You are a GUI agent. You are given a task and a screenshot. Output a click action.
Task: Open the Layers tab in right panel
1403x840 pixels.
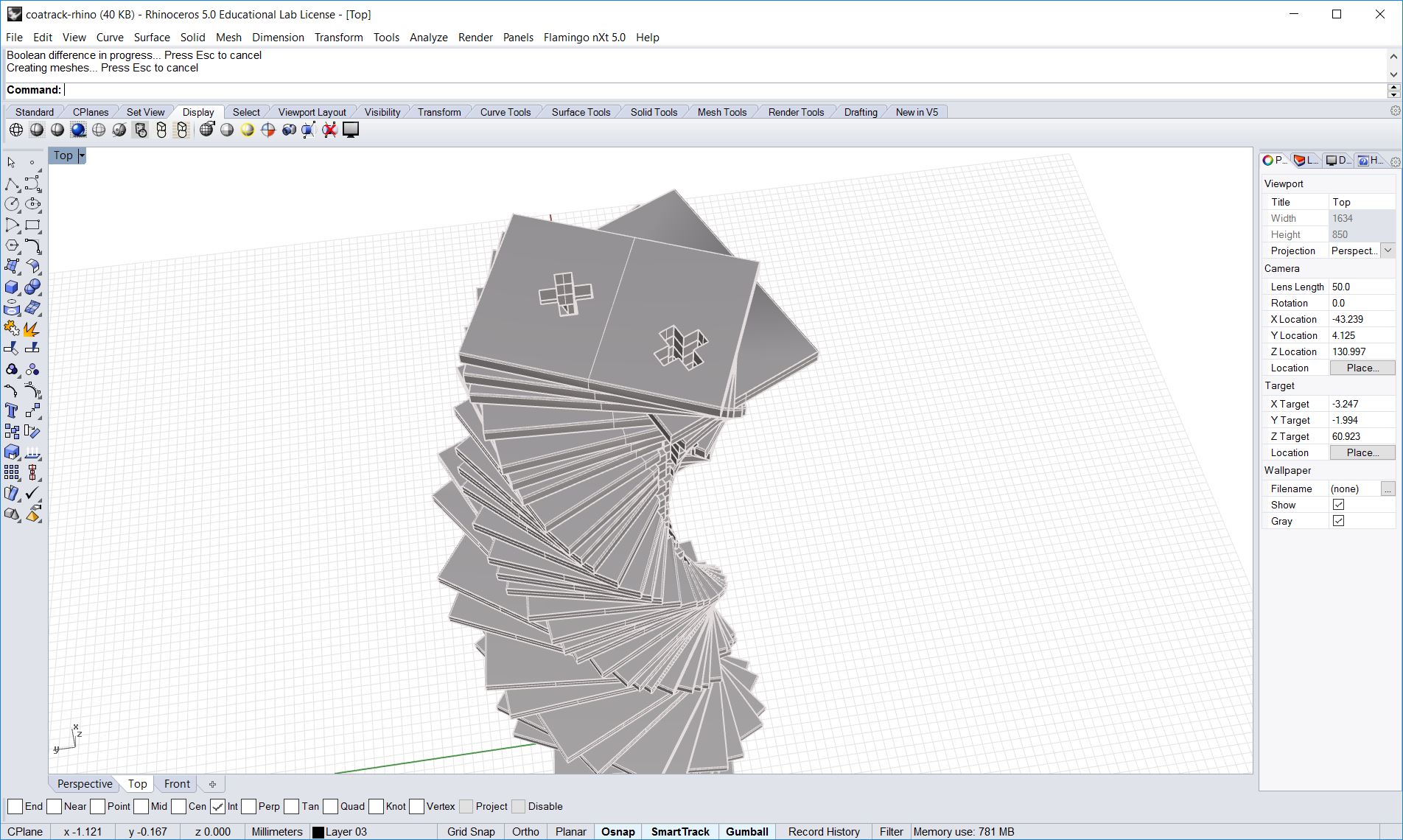[x=1306, y=161]
